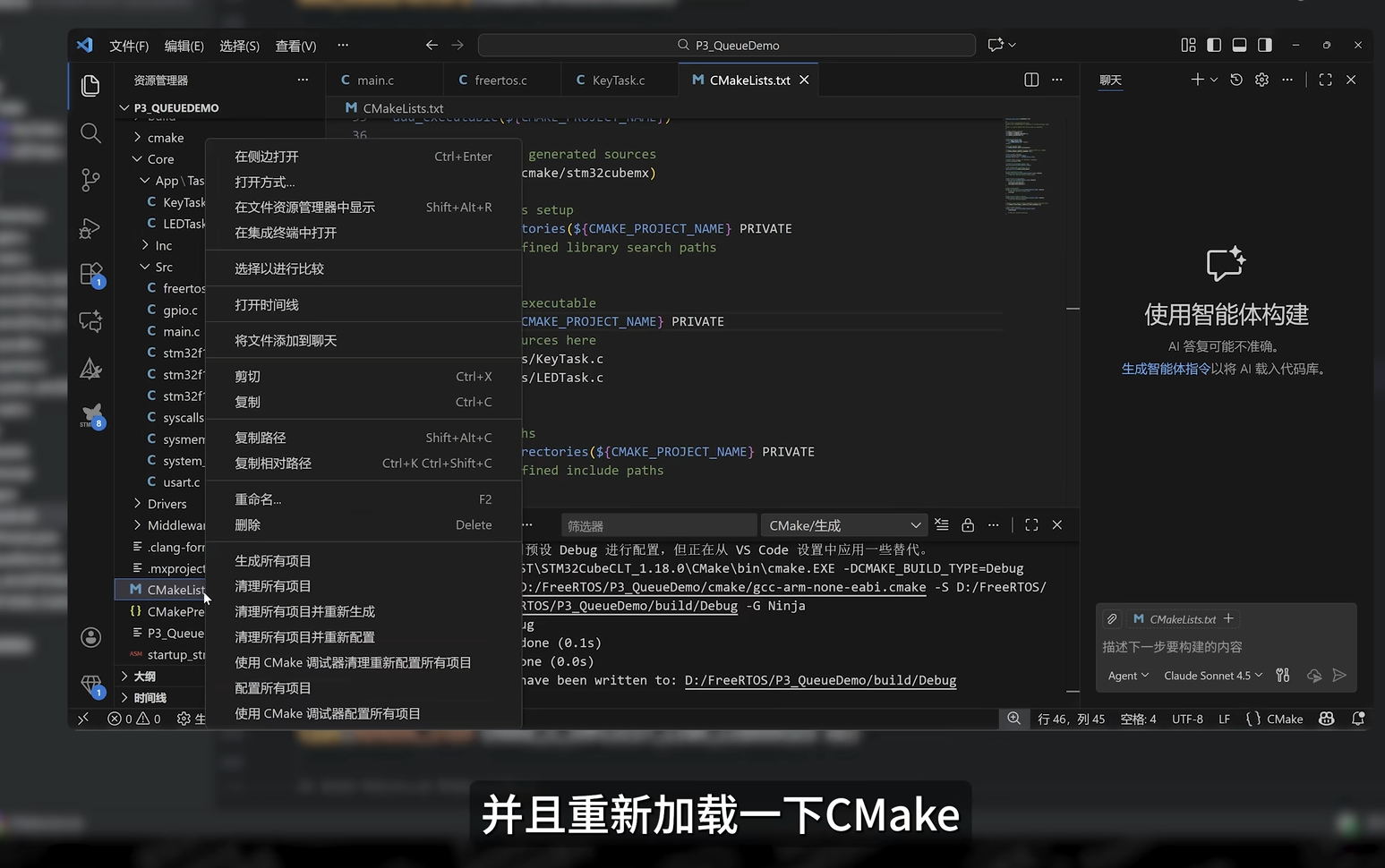
Task: Click the 生成智能体指令 link
Action: 1166,369
